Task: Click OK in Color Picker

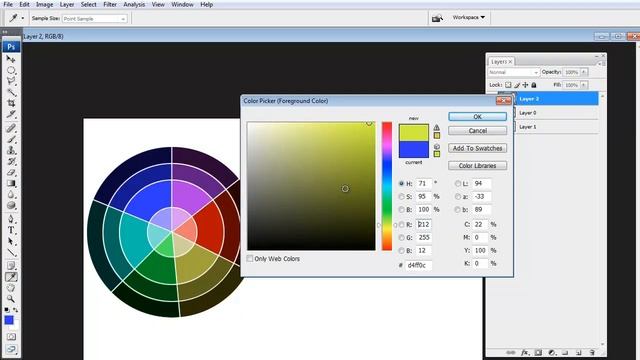Action: [478, 117]
